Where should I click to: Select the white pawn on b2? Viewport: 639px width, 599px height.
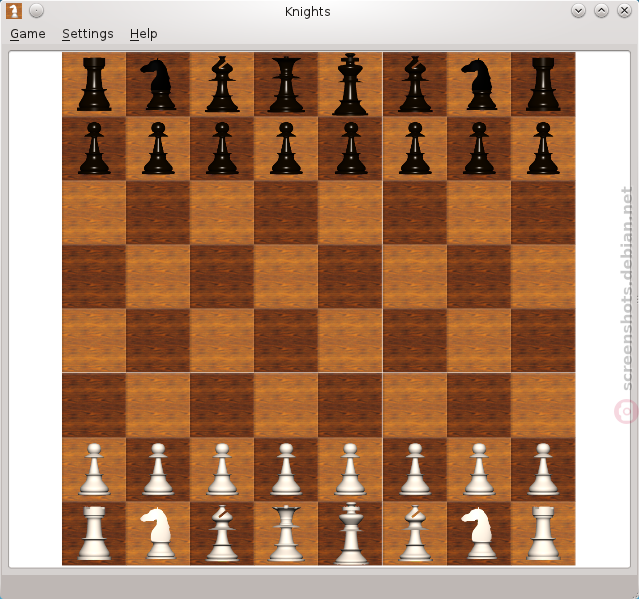(158, 469)
